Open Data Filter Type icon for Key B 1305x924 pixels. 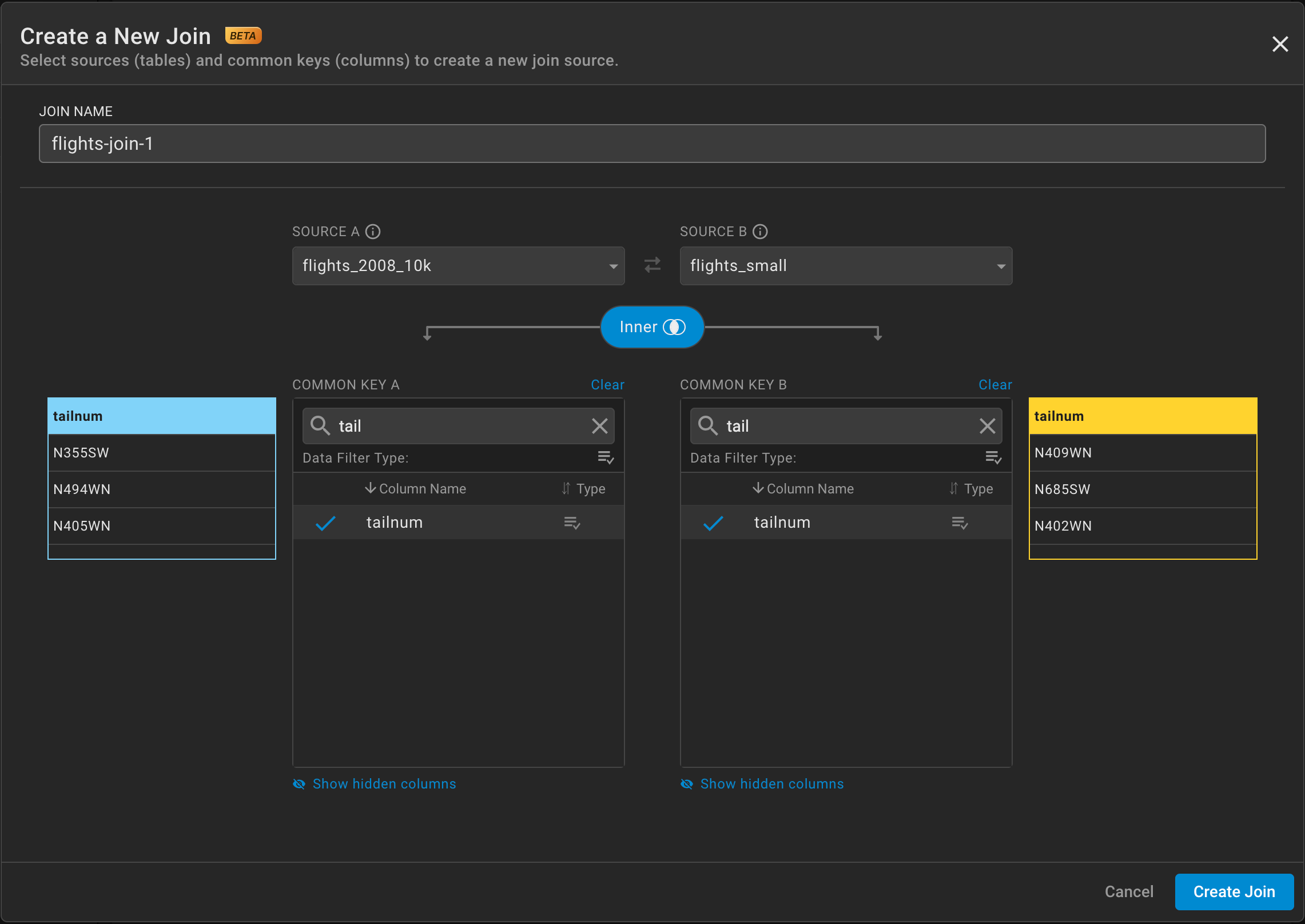tap(993, 458)
